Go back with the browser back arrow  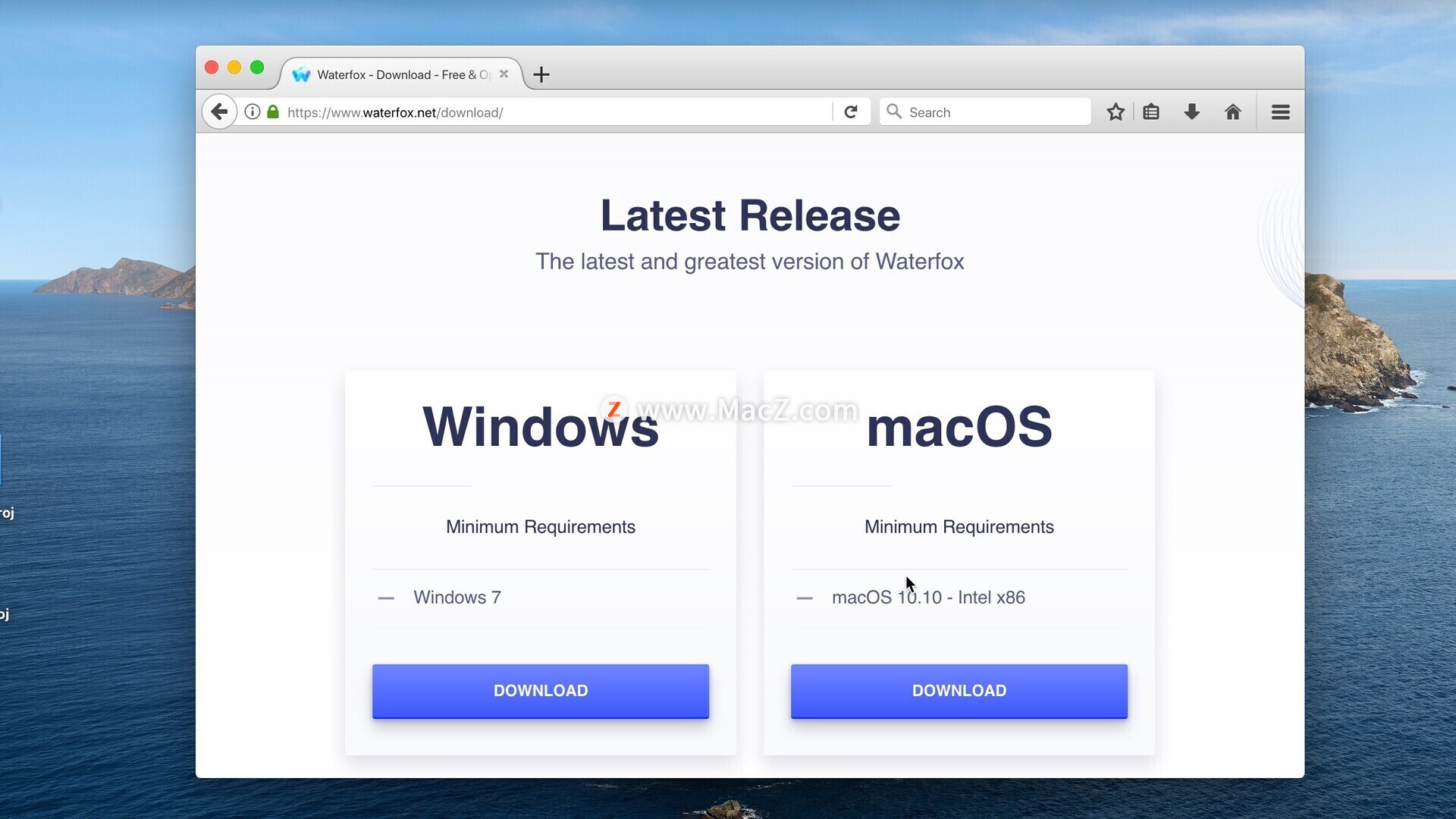point(219,112)
